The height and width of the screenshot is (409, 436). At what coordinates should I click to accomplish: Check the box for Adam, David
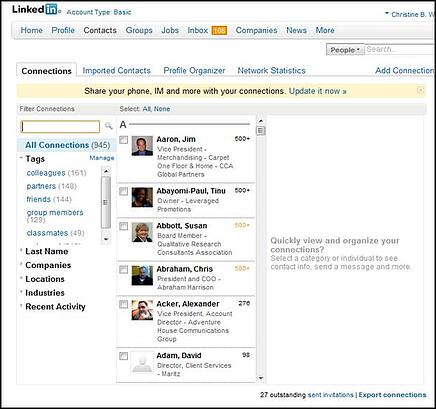(x=124, y=356)
